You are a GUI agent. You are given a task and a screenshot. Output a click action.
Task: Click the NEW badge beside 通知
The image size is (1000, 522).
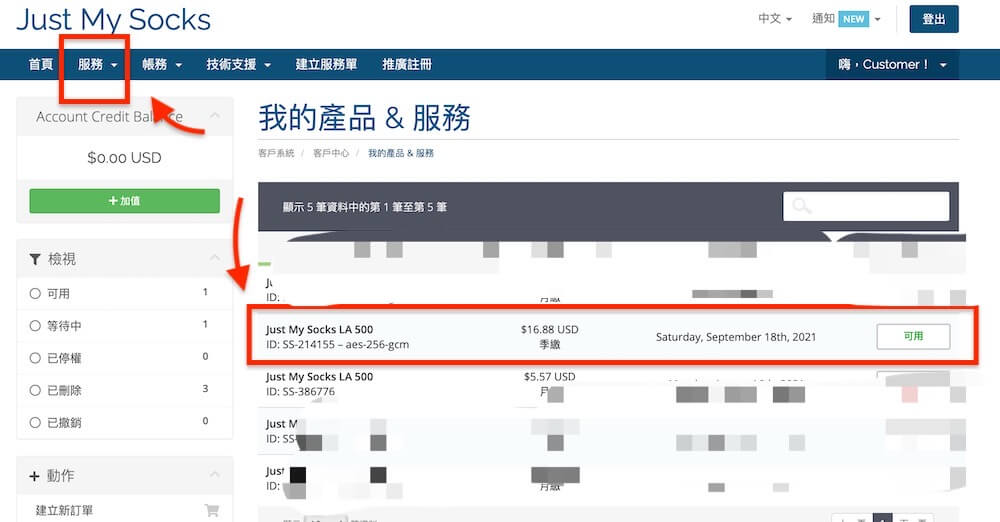tap(853, 19)
